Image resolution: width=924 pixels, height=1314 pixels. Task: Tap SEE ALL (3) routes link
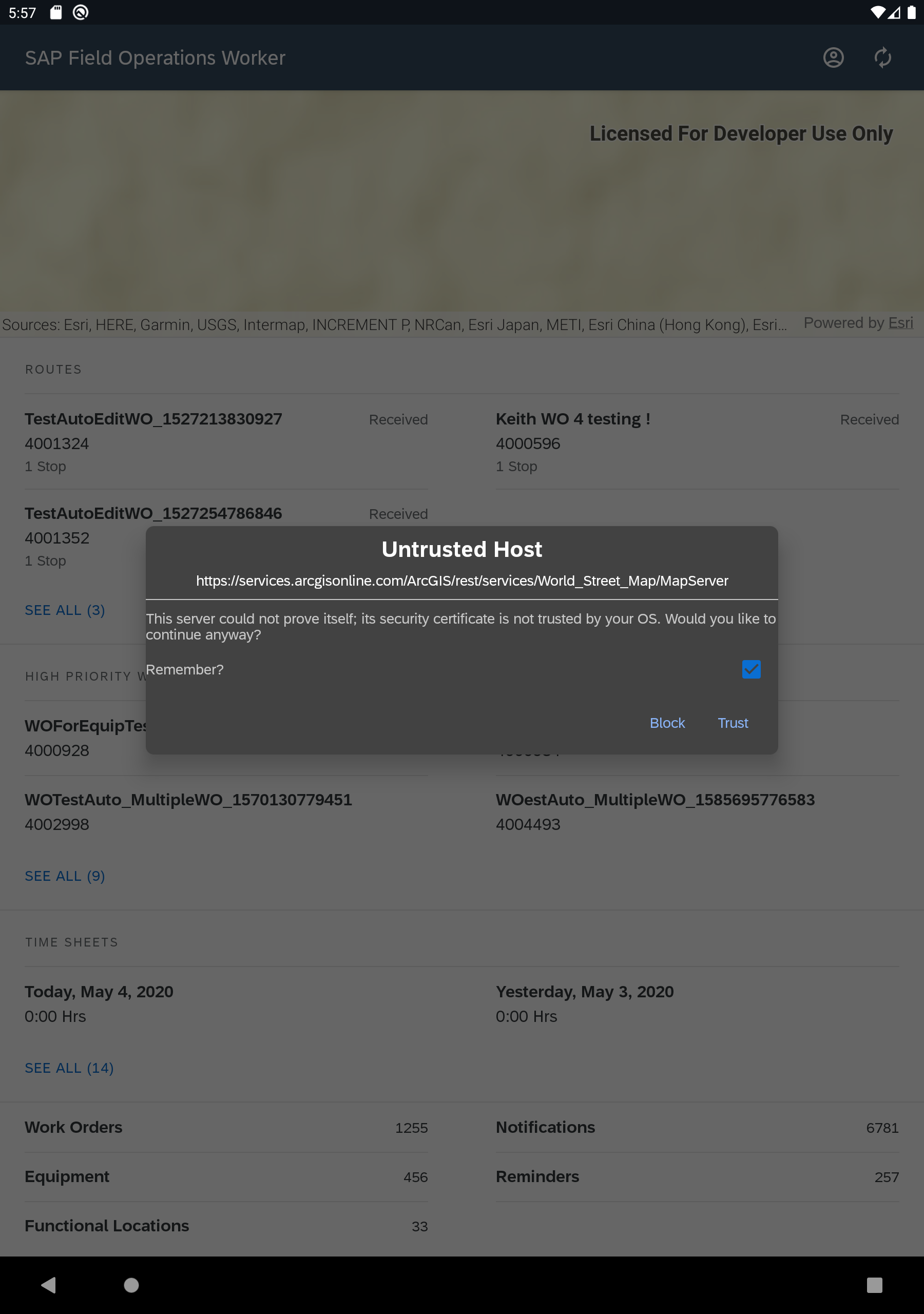65,610
